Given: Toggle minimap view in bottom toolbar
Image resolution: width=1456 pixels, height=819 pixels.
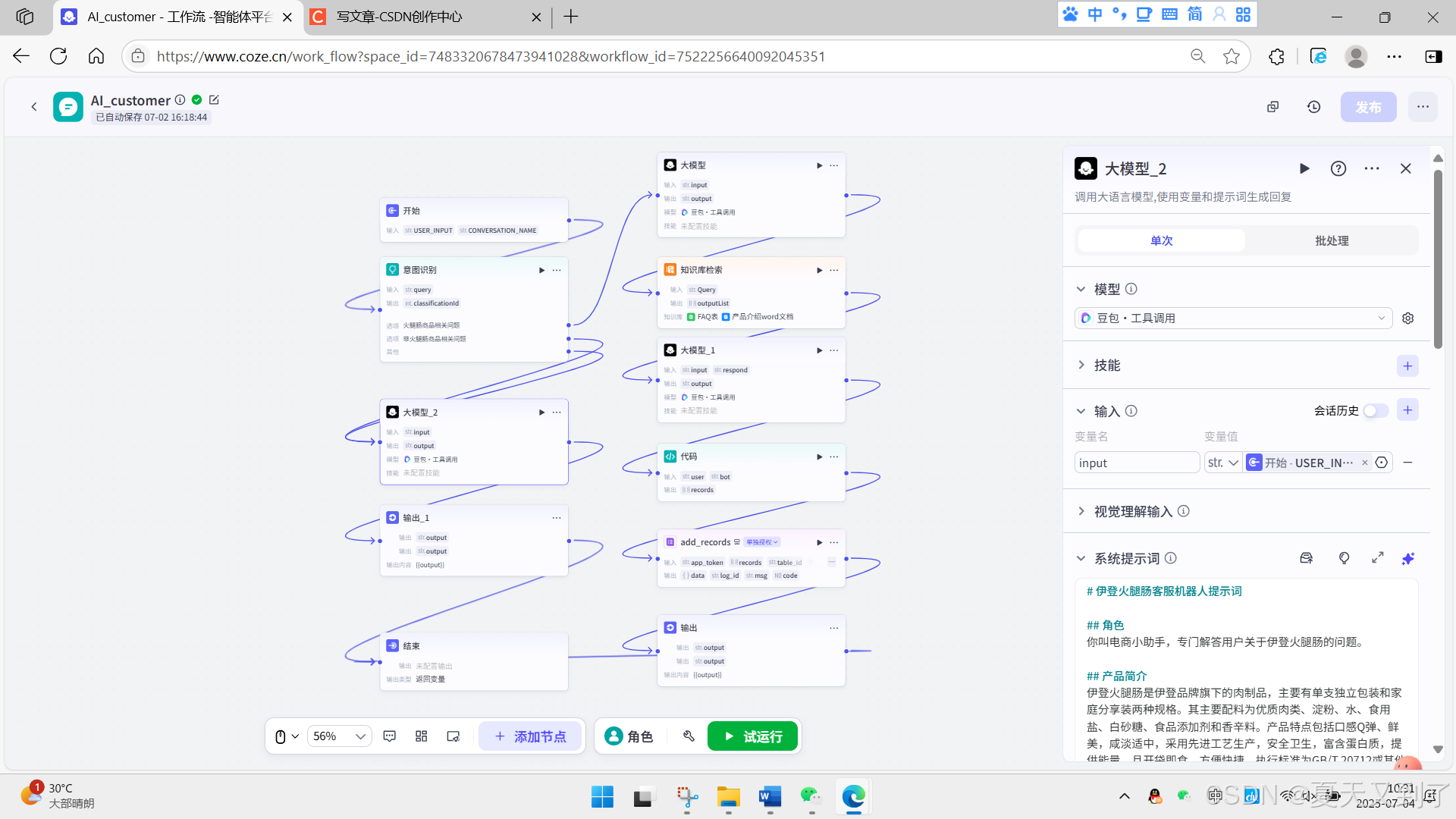Looking at the screenshot, I should click(x=453, y=736).
